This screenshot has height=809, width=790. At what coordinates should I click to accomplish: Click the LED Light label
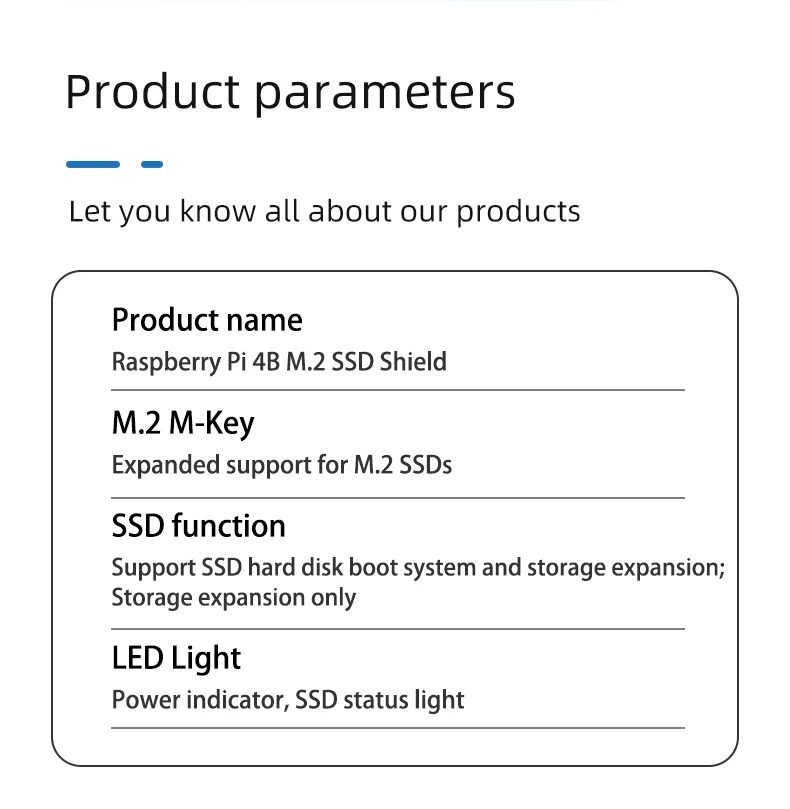point(176,658)
